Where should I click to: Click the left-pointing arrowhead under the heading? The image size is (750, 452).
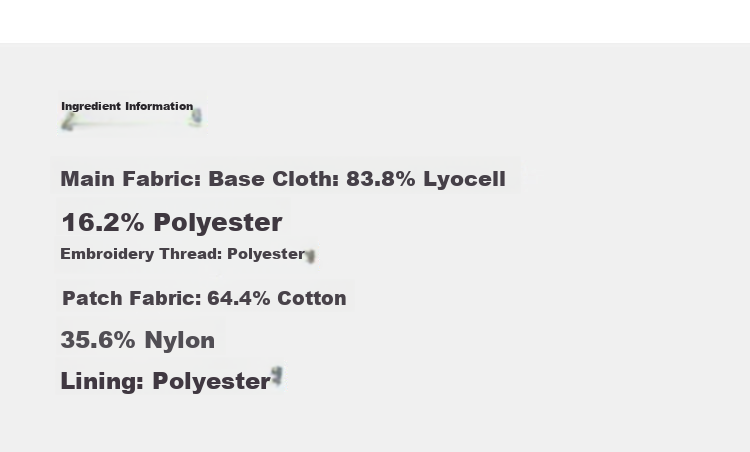pos(67,122)
